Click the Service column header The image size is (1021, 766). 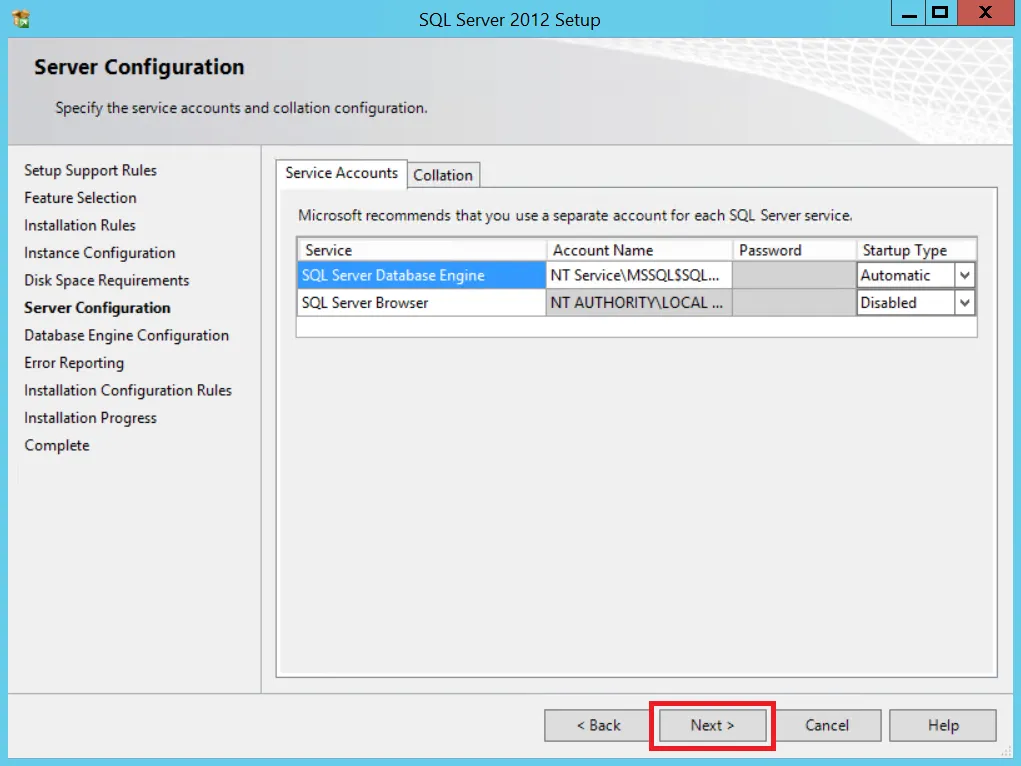coord(421,250)
